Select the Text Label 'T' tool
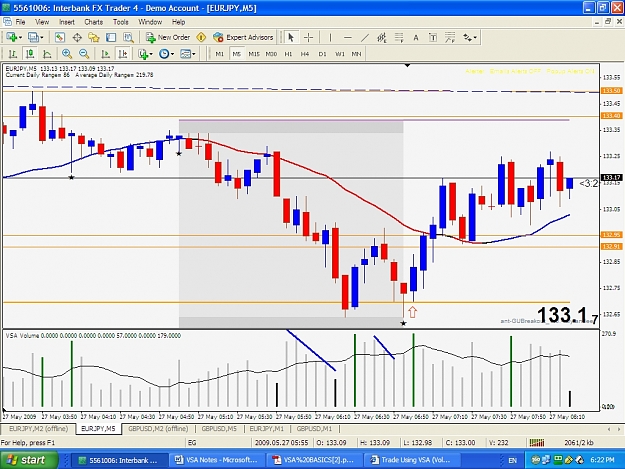This screenshot has height=469, width=625. point(433,37)
